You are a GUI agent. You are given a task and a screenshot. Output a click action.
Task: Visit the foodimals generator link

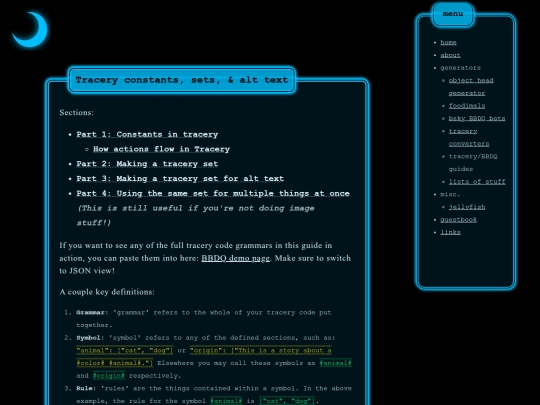click(x=467, y=106)
